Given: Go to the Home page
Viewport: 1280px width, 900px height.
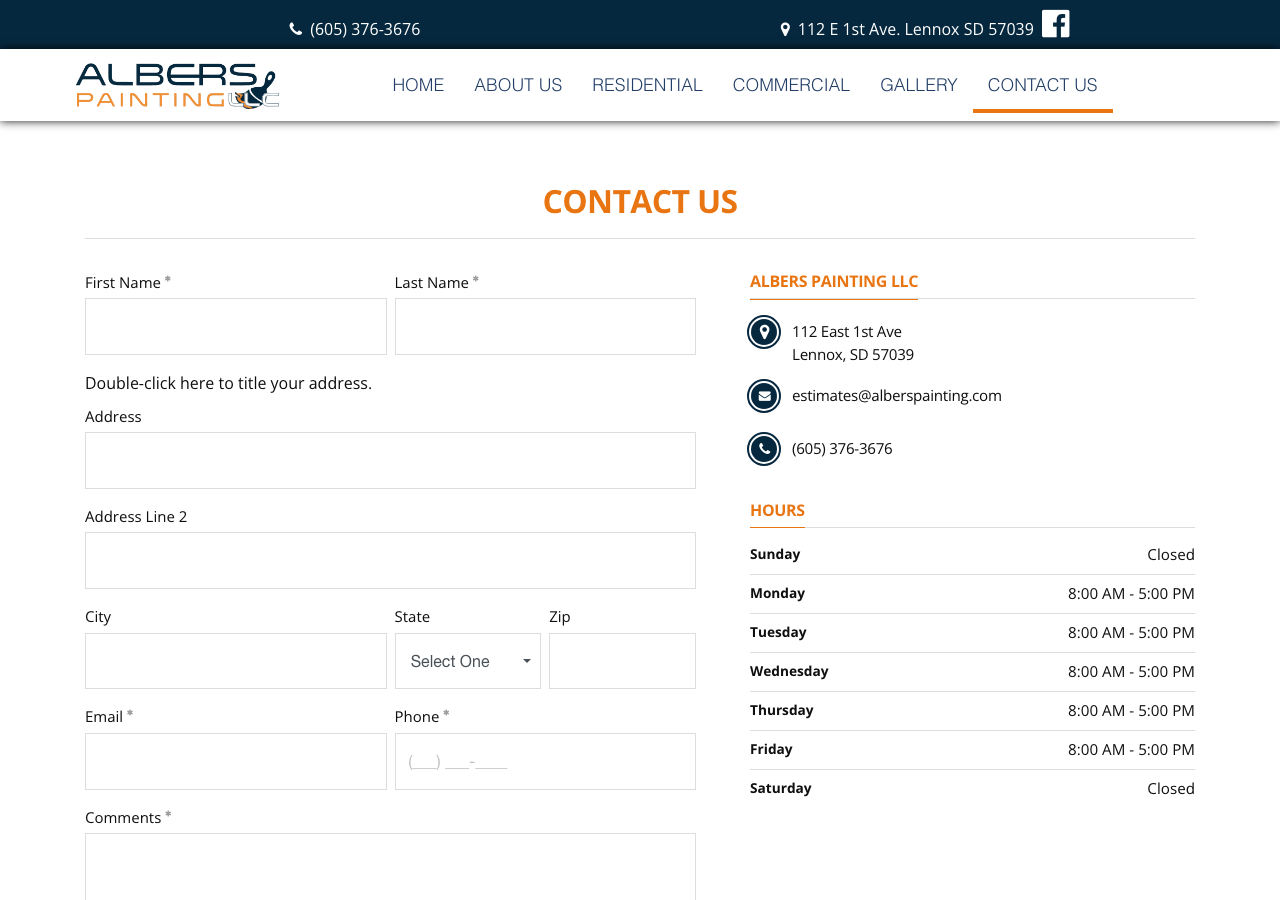Looking at the screenshot, I should coord(418,85).
